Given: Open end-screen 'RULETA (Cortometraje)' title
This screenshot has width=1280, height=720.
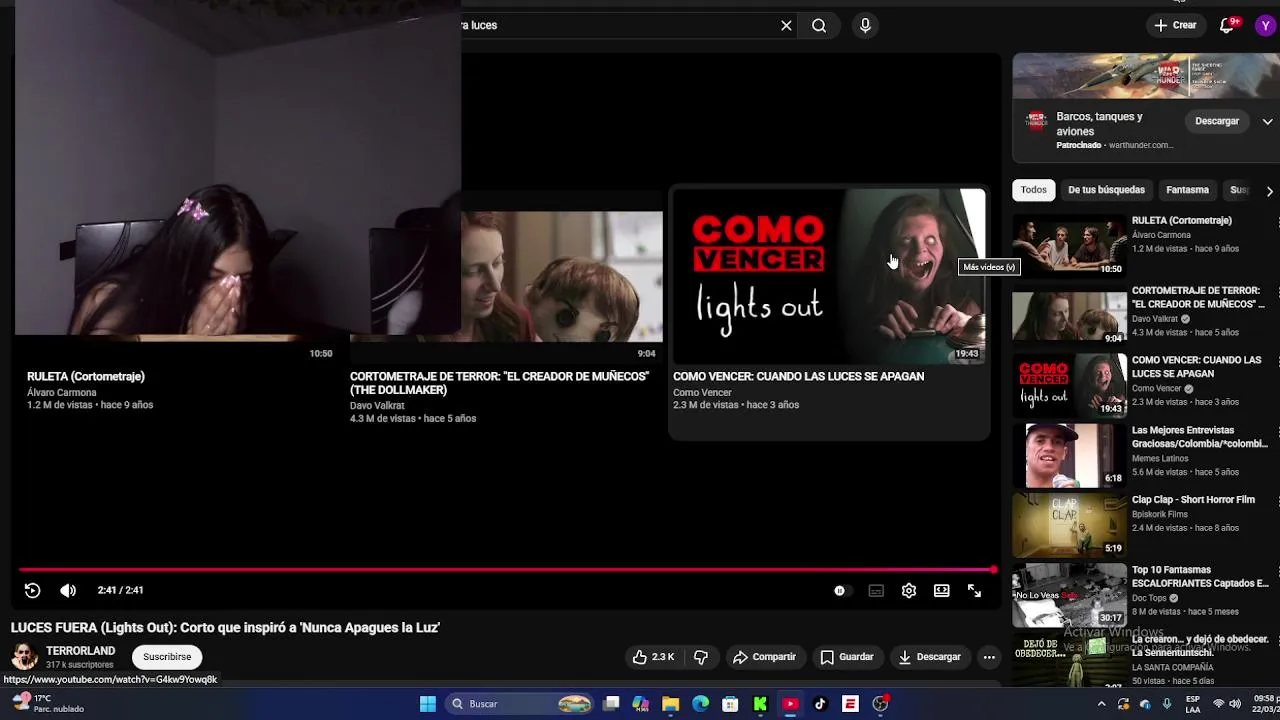Looking at the screenshot, I should (86, 377).
